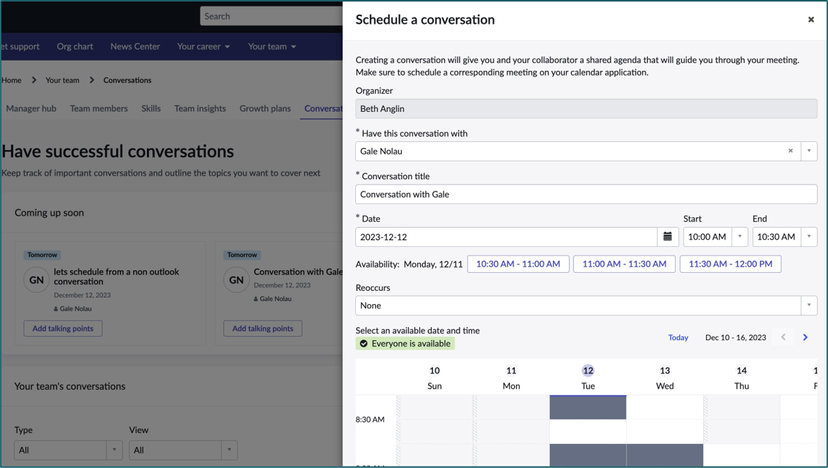Clear the Gale Nolau selection

791,151
